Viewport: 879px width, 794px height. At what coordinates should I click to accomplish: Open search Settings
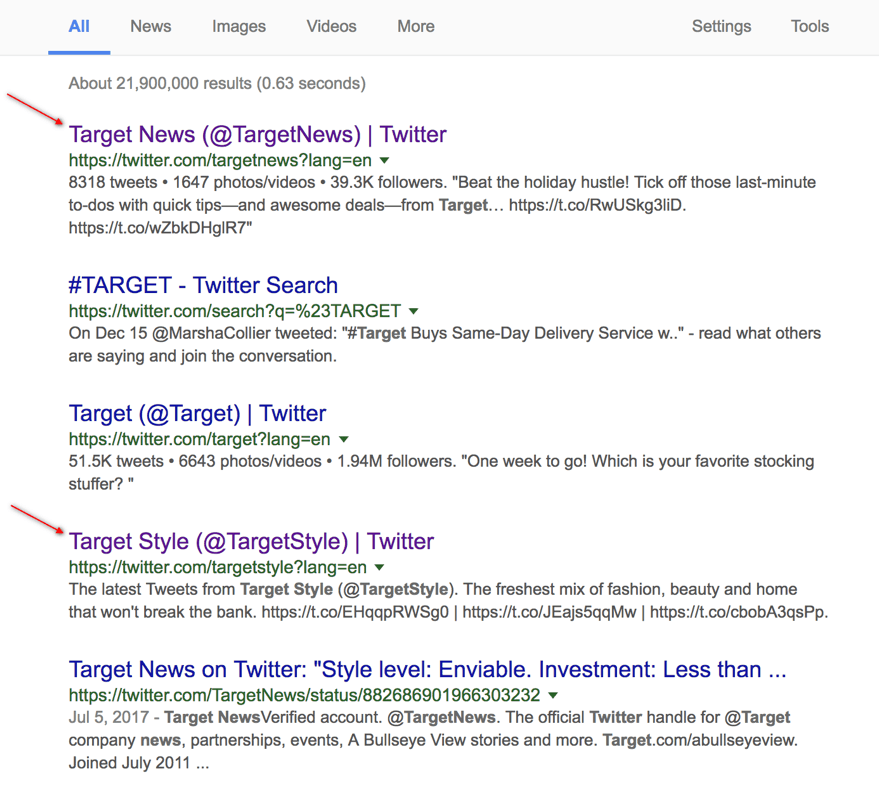(721, 27)
